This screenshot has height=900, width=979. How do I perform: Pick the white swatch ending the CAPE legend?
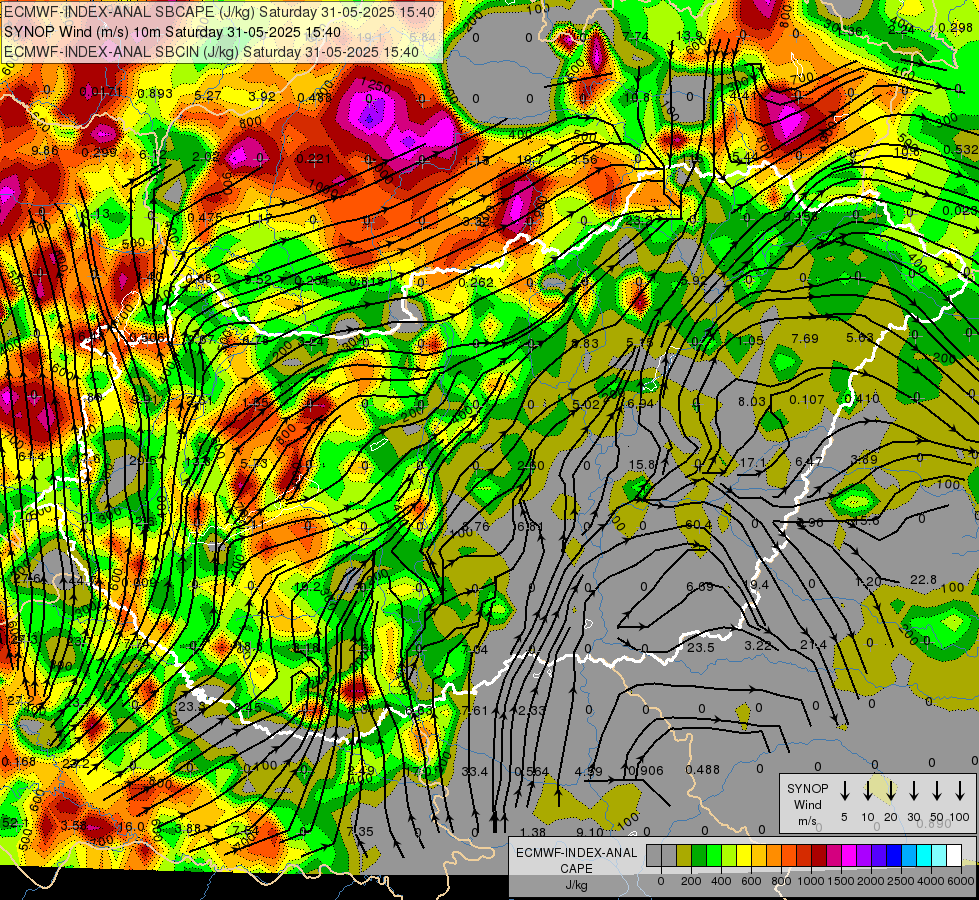(x=955, y=855)
